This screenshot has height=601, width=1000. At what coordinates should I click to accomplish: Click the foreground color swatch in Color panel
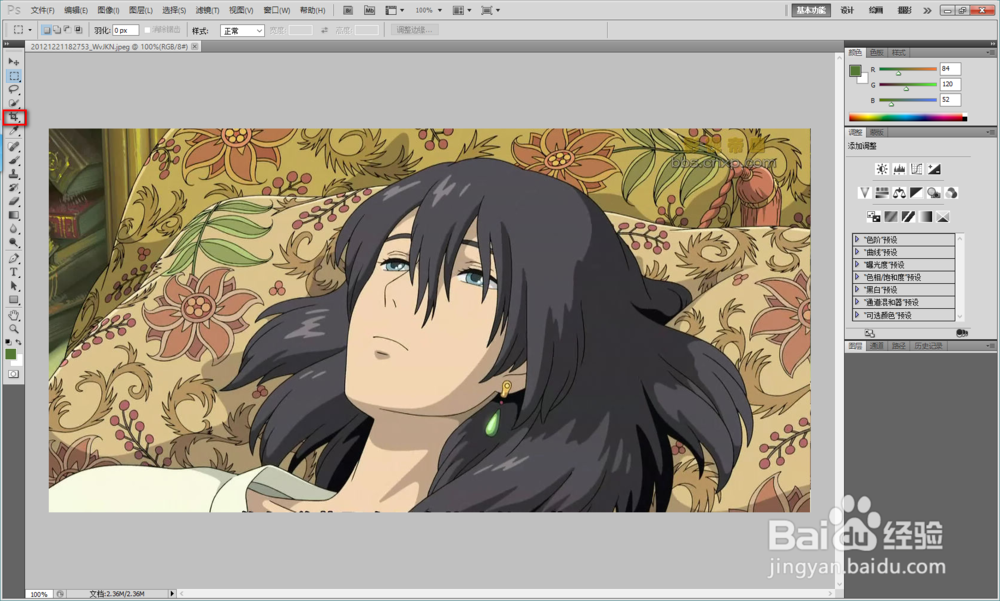coord(855,71)
